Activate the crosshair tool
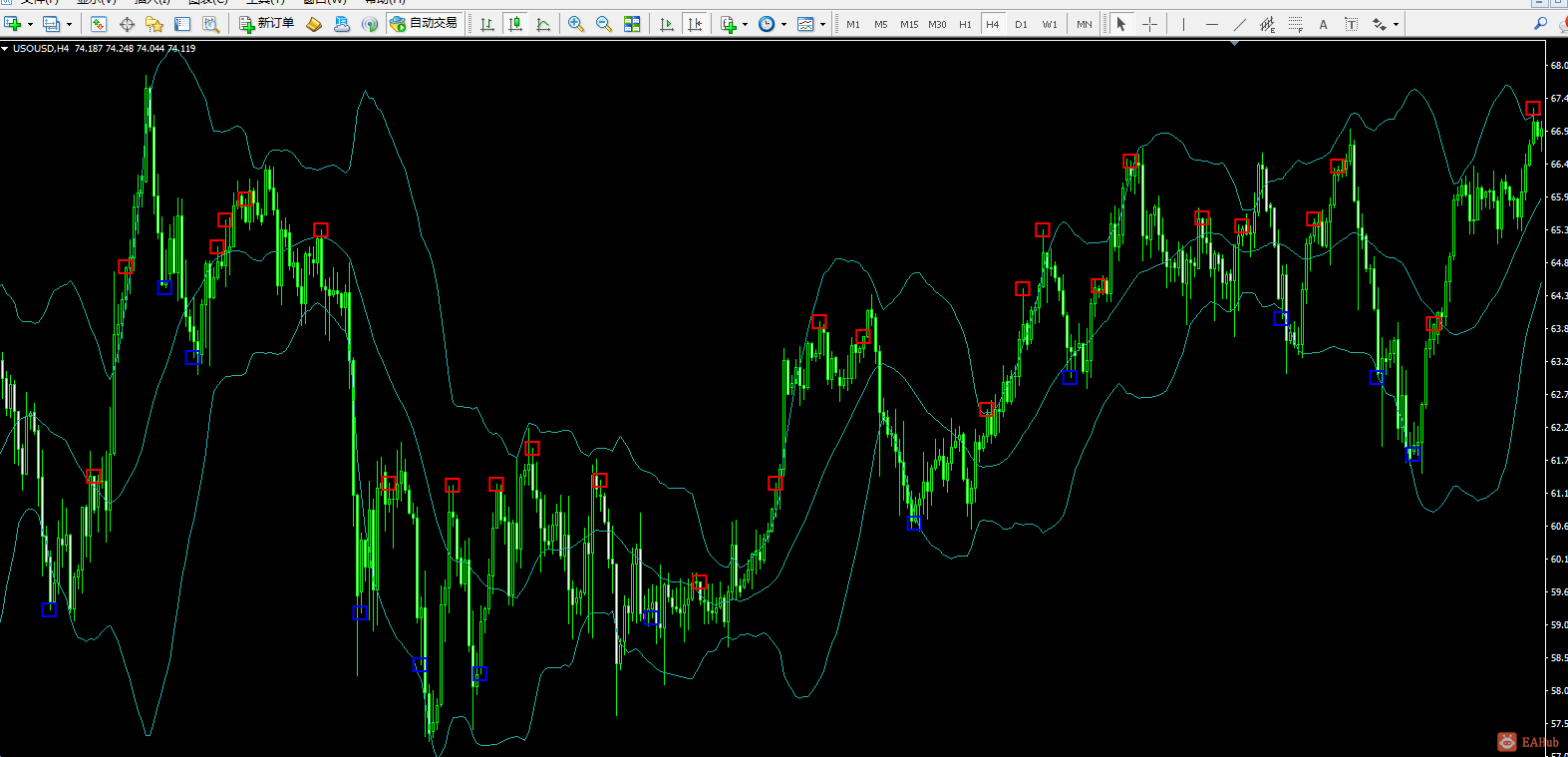This screenshot has height=757, width=1568. click(x=1149, y=24)
